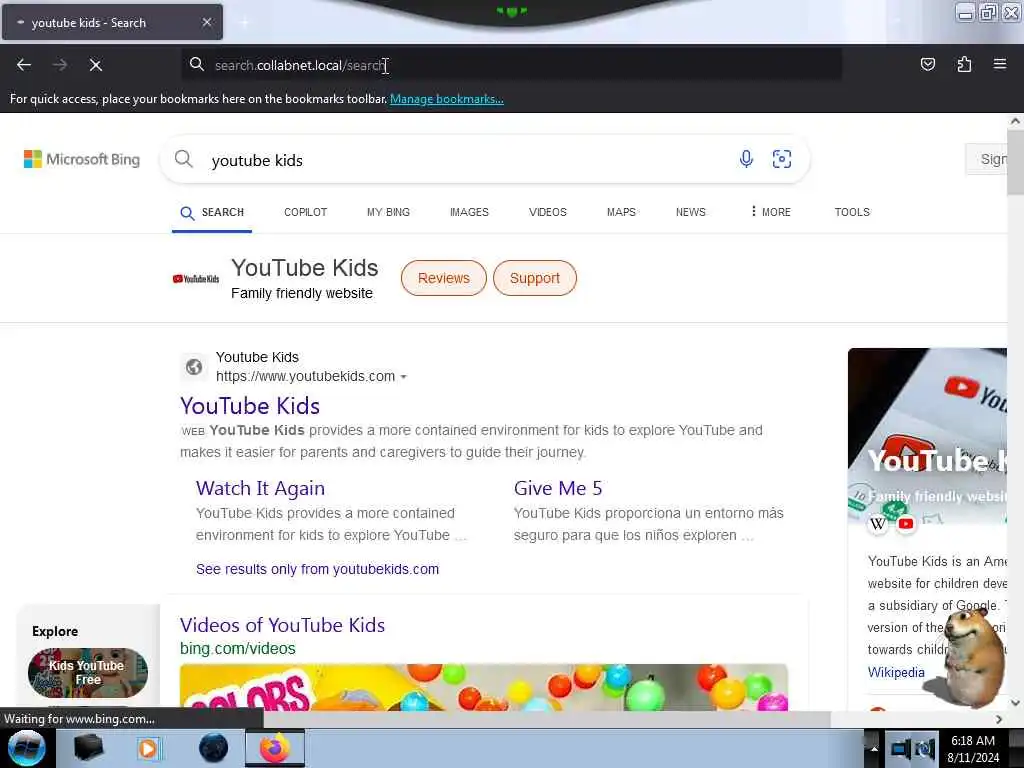Click the Wikipedia W icon in the side panel
The image size is (1024, 768).
click(x=878, y=524)
